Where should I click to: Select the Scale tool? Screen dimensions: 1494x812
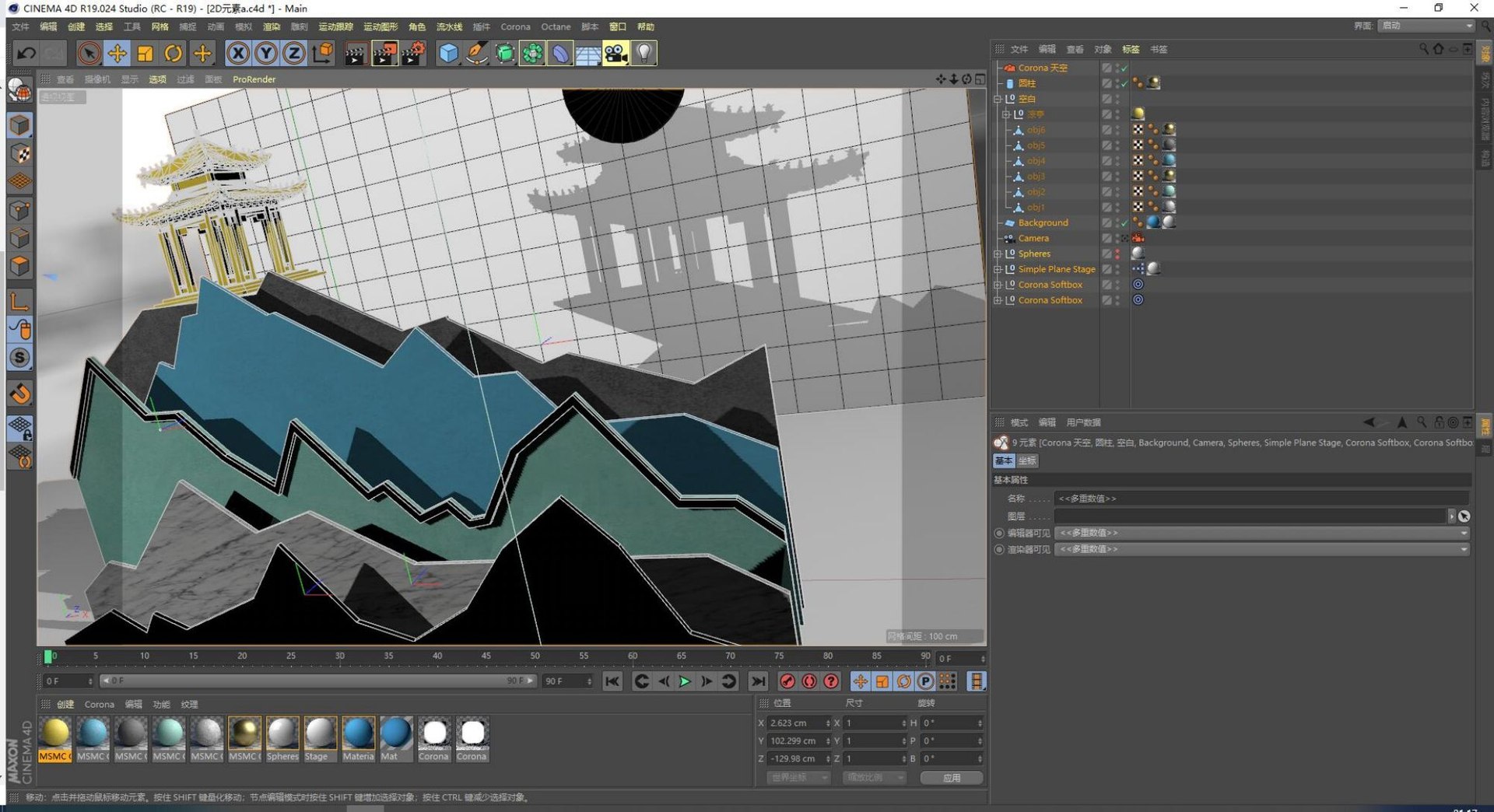pyautogui.click(x=145, y=53)
